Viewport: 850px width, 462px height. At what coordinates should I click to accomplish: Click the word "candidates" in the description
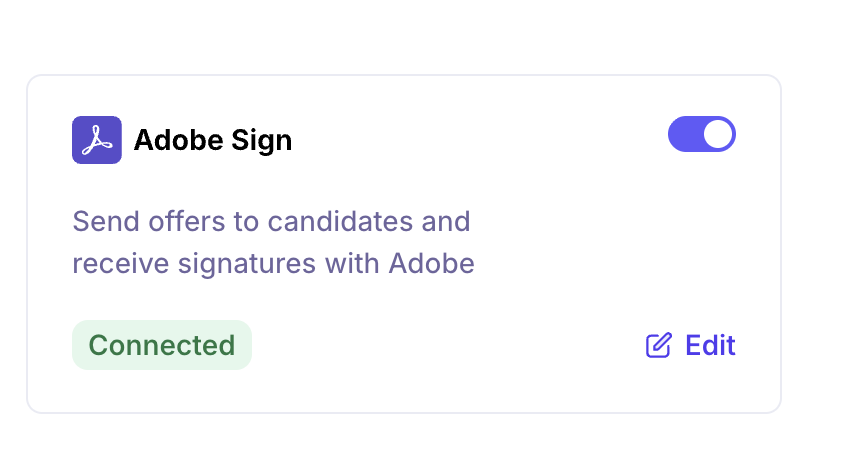pos(339,221)
